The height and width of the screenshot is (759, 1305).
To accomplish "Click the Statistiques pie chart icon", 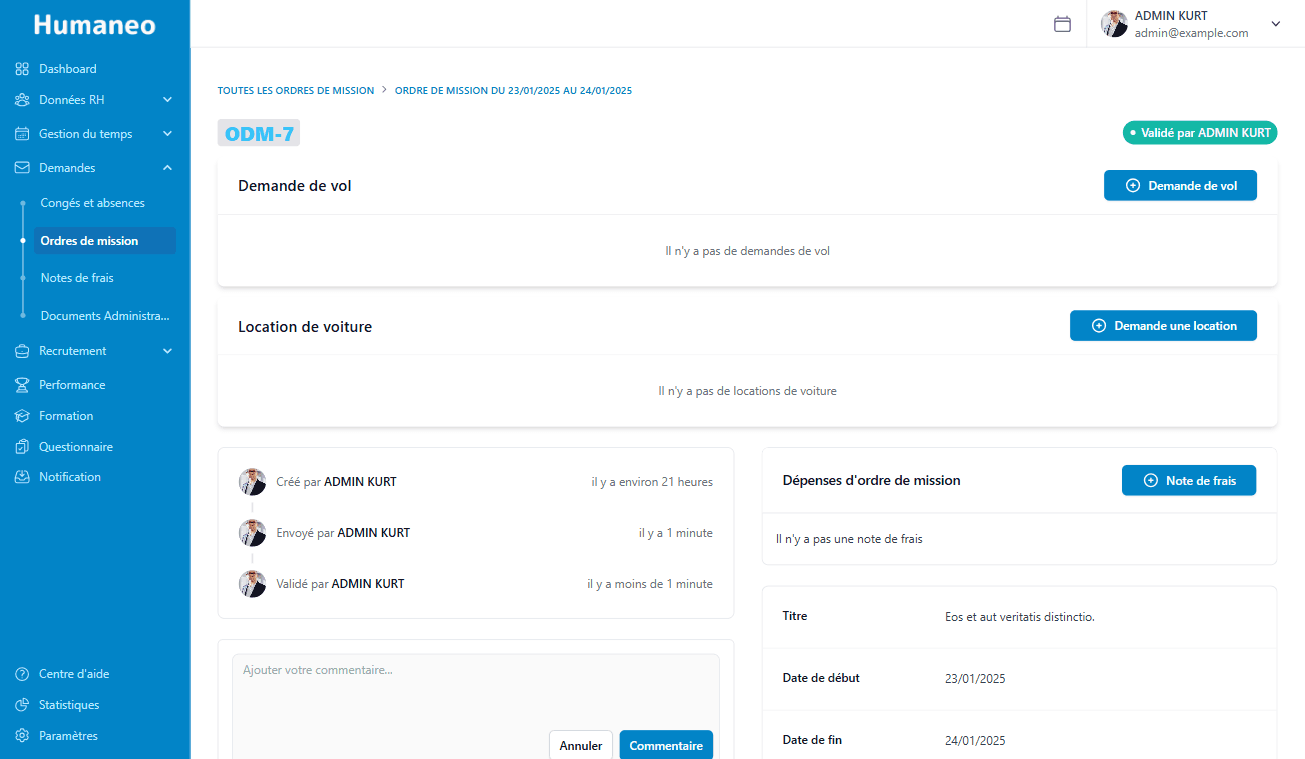I will (x=22, y=705).
